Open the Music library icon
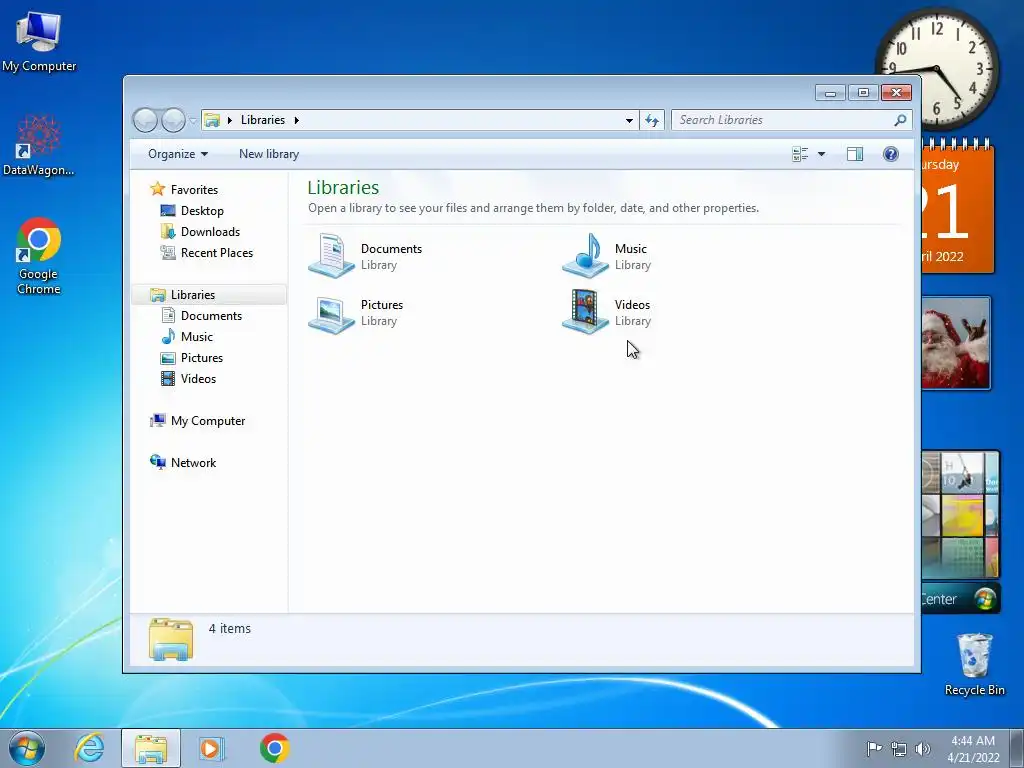Viewport: 1024px width, 768px height. tap(585, 256)
